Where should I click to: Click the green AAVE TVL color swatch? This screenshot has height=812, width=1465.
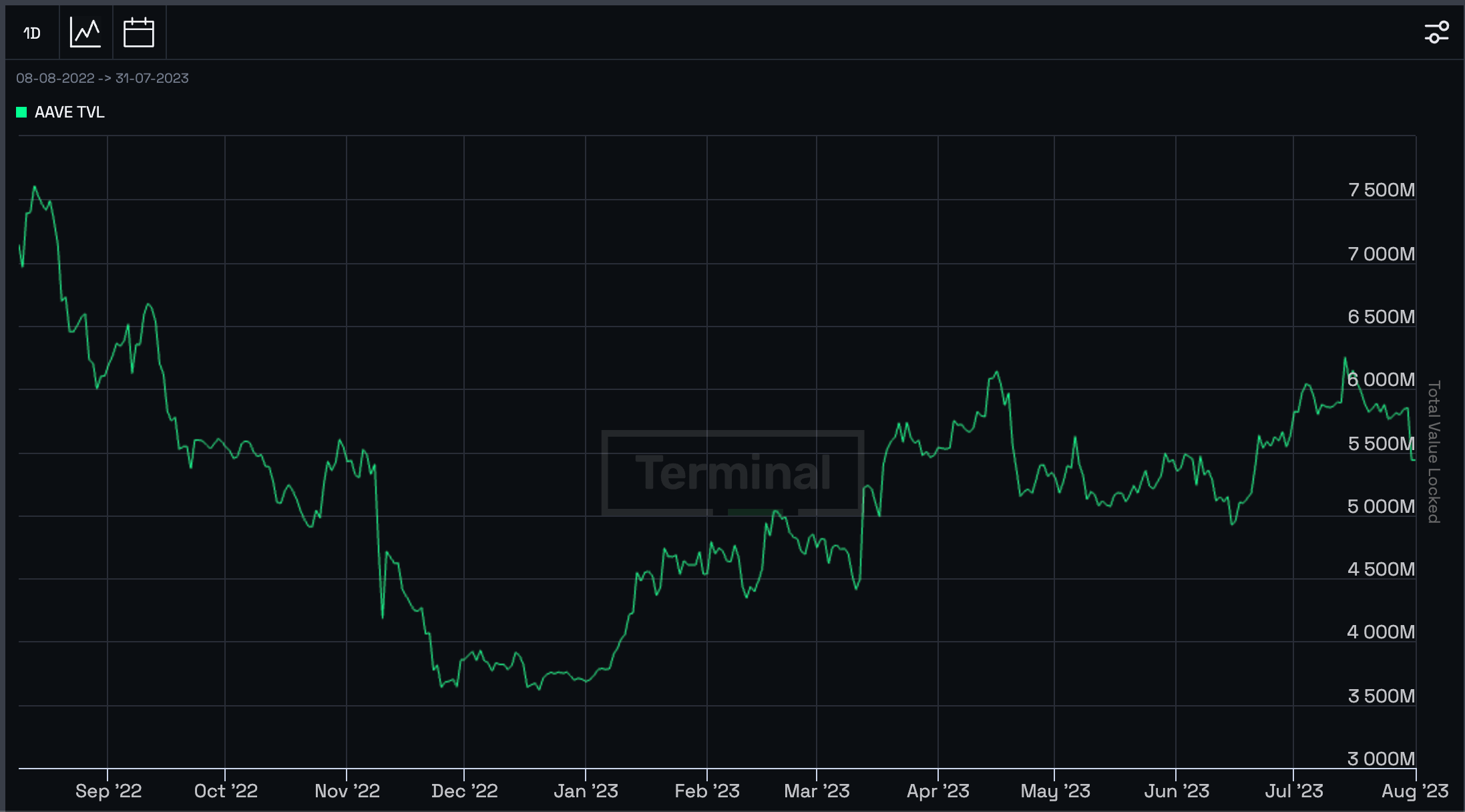(21, 112)
